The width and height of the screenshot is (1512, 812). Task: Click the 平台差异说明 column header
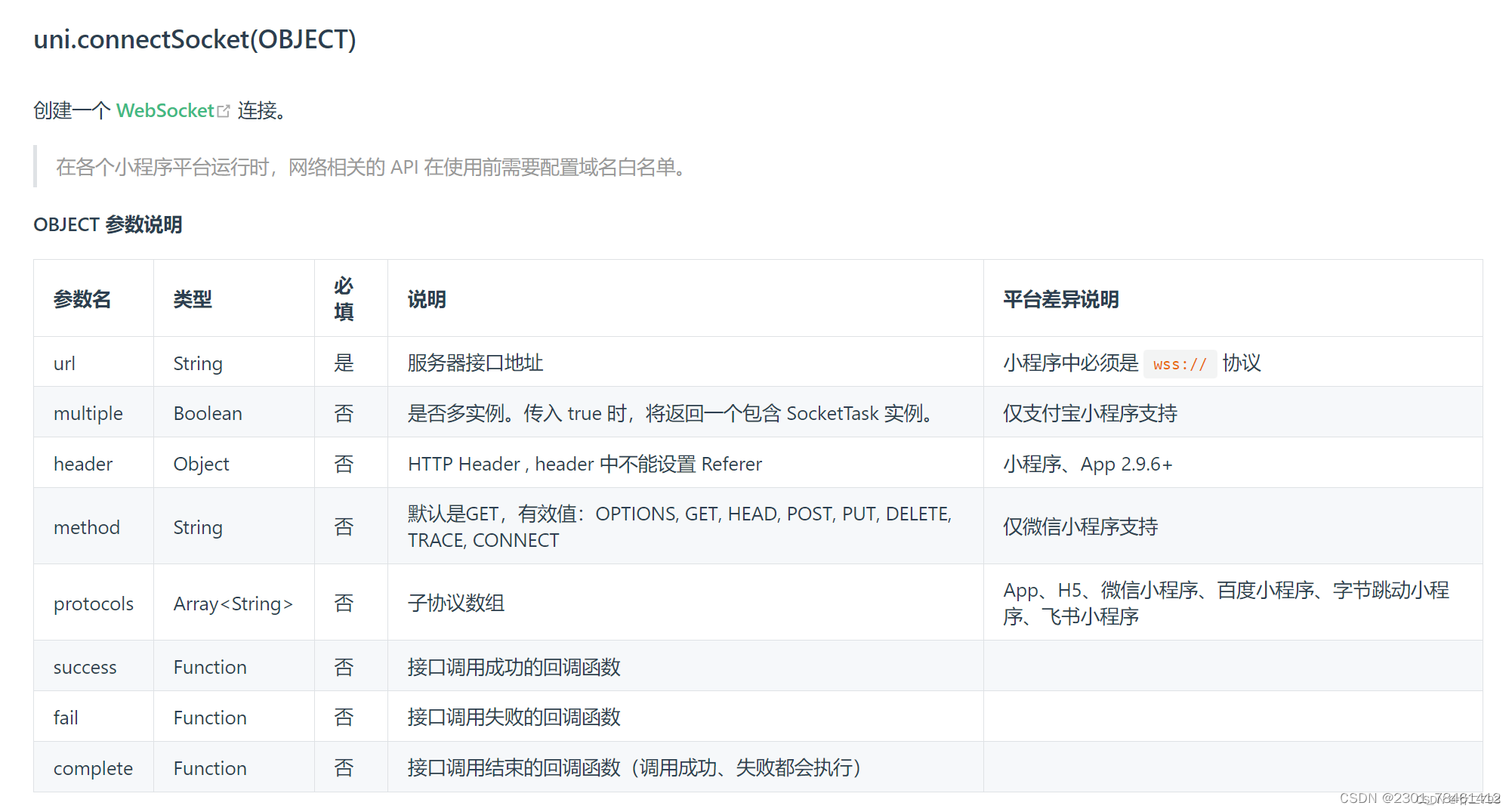coord(1061,299)
